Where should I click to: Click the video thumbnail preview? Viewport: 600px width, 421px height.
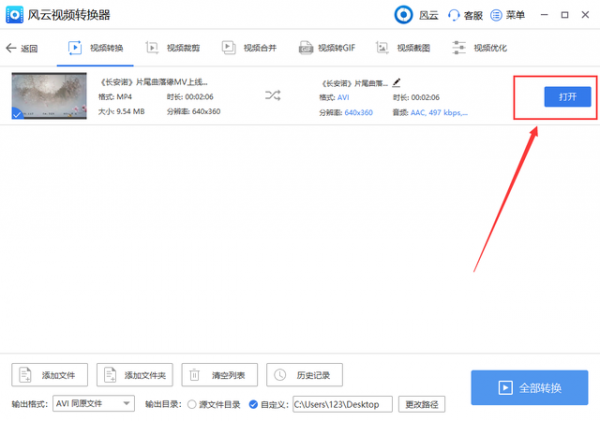point(49,96)
